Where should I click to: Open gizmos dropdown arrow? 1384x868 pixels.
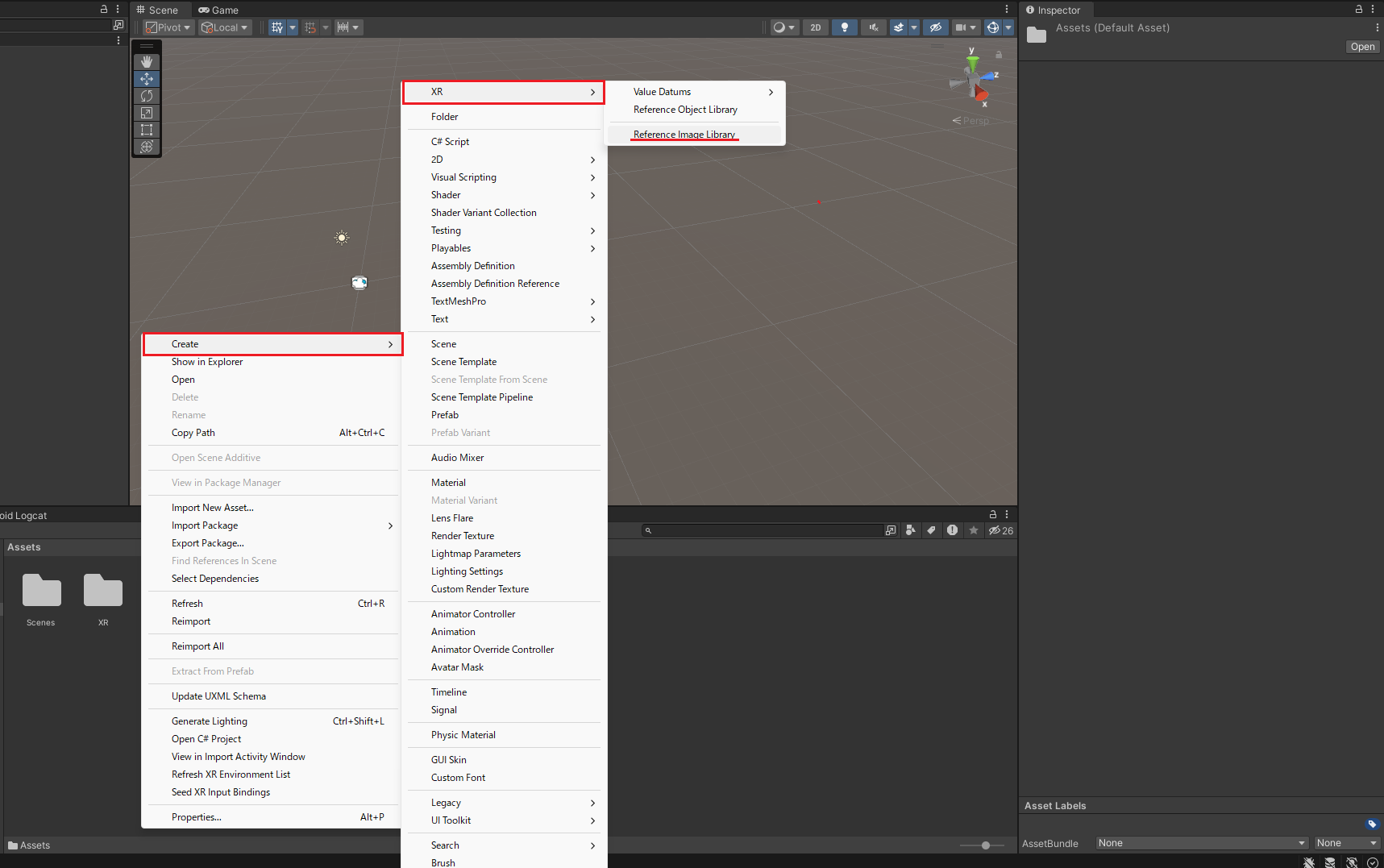(x=1008, y=27)
